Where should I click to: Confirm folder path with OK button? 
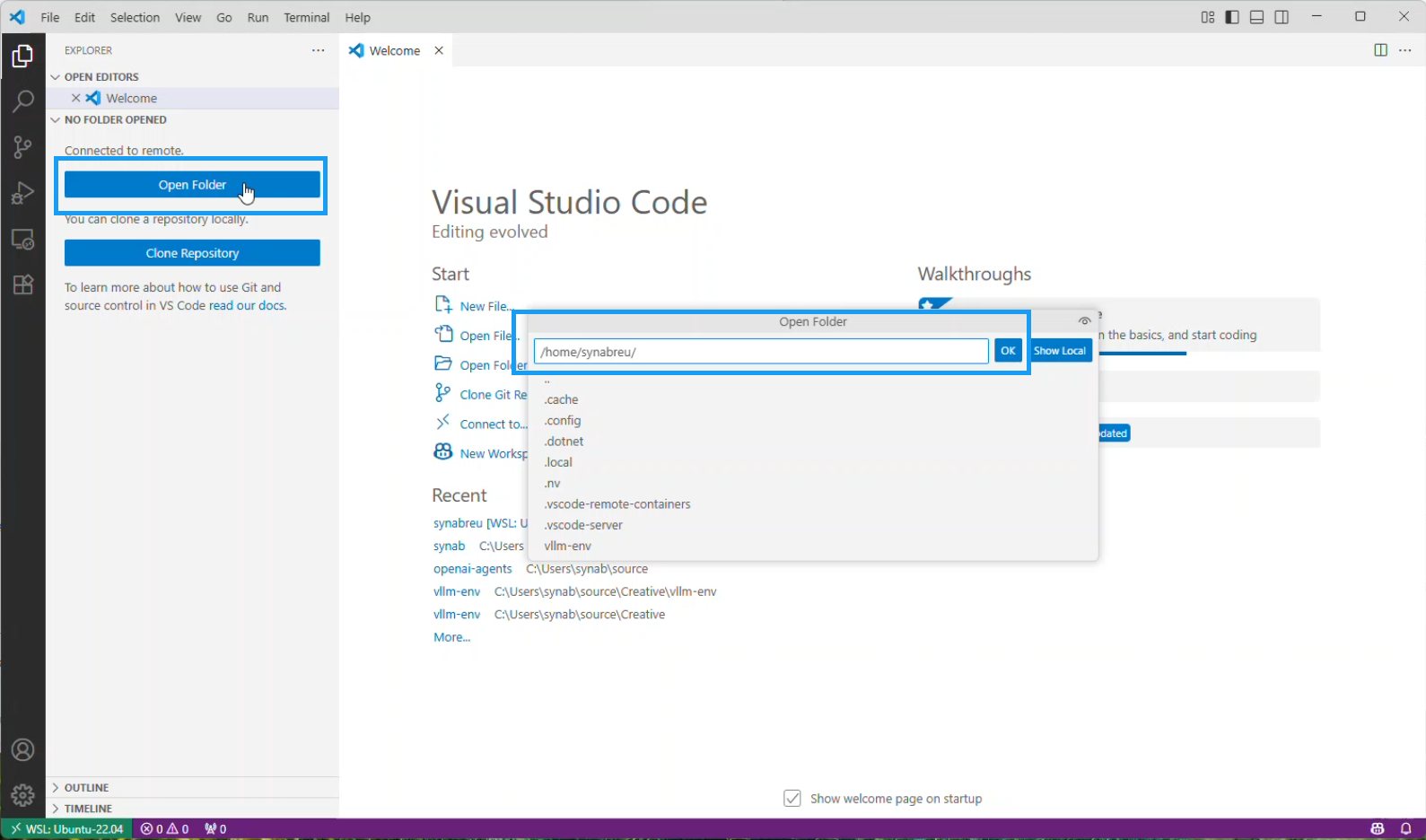tap(1008, 351)
